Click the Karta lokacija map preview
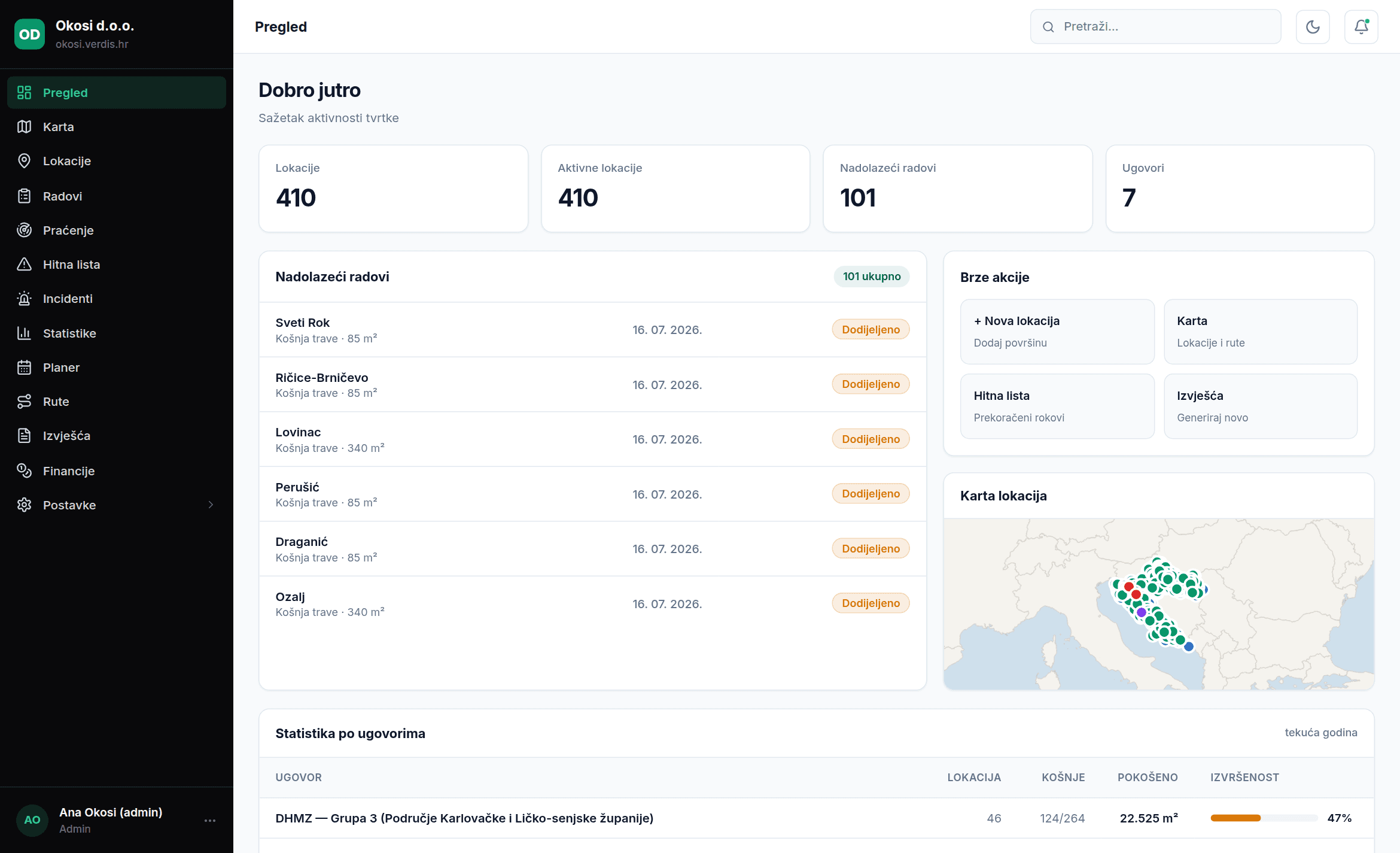The height and width of the screenshot is (853, 1400). (1159, 604)
